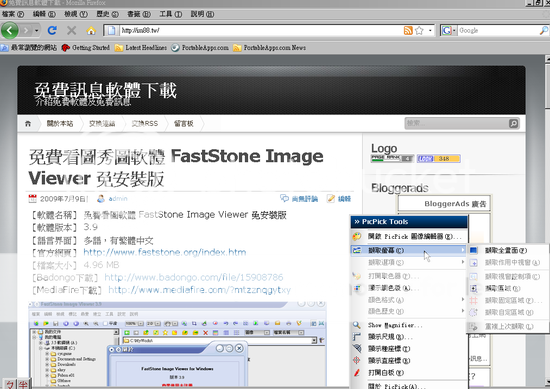Open the search engine selector dropdown
The height and width of the screenshot is (389, 550).
(449, 31)
